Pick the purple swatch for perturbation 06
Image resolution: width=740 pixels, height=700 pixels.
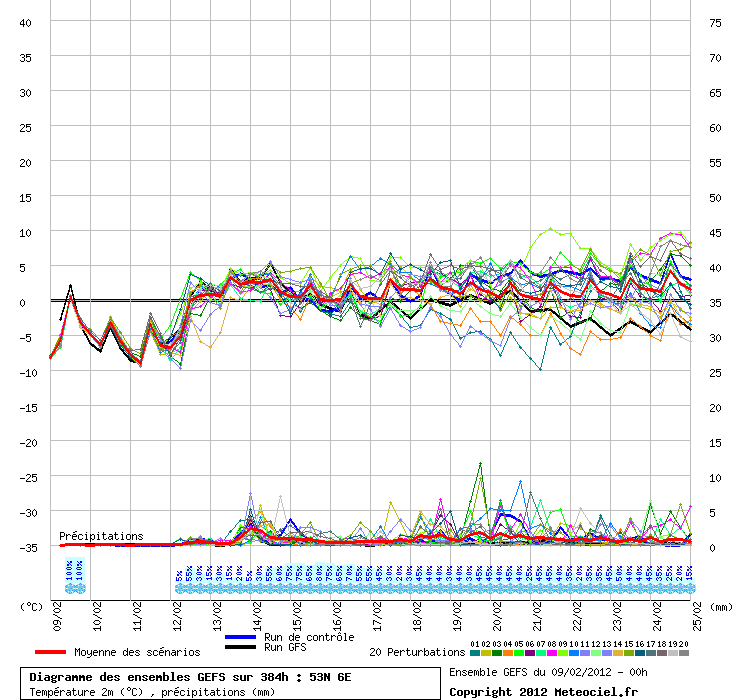[x=530, y=653]
